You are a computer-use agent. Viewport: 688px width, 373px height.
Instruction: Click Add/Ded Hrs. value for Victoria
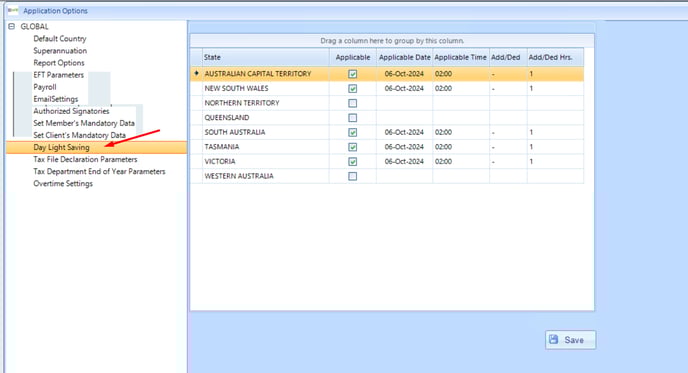click(555, 161)
